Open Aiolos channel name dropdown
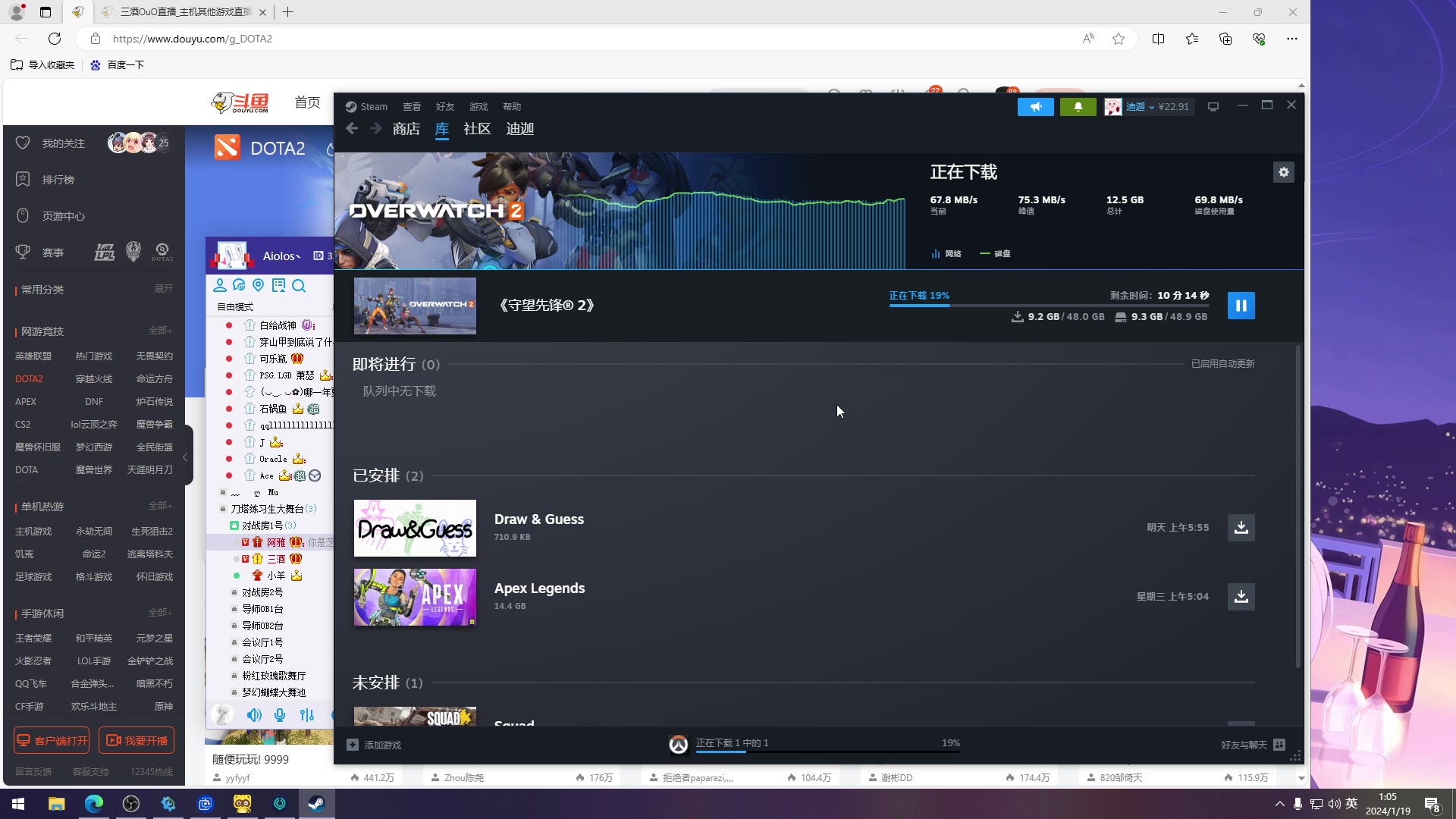 point(281,256)
